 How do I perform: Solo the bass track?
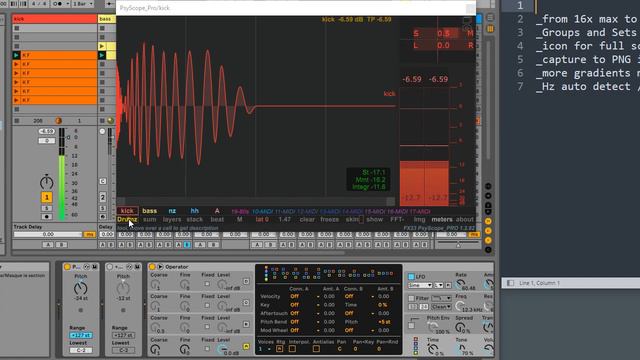(103, 208)
